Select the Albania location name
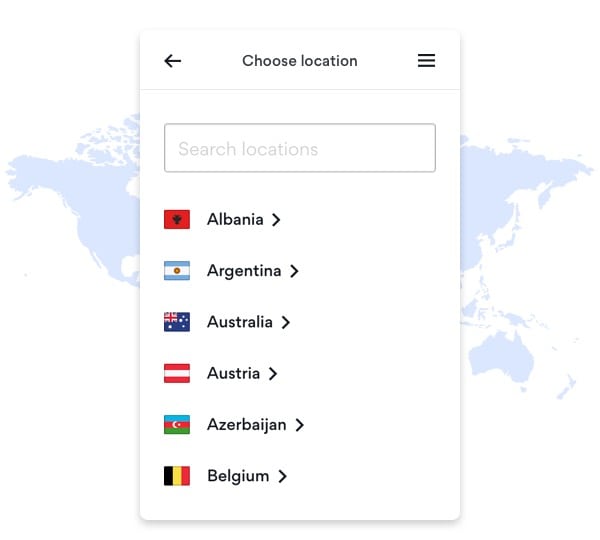This screenshot has width=600, height=540. (235, 219)
